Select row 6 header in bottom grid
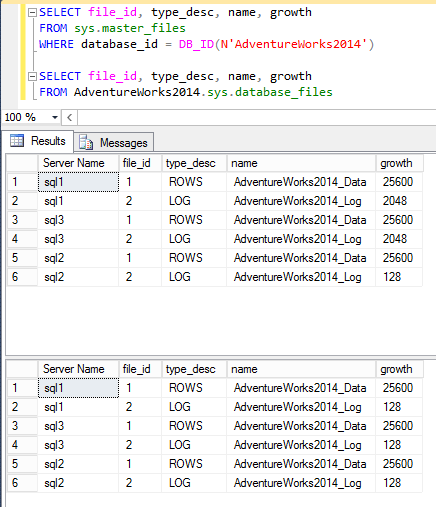 [22, 483]
